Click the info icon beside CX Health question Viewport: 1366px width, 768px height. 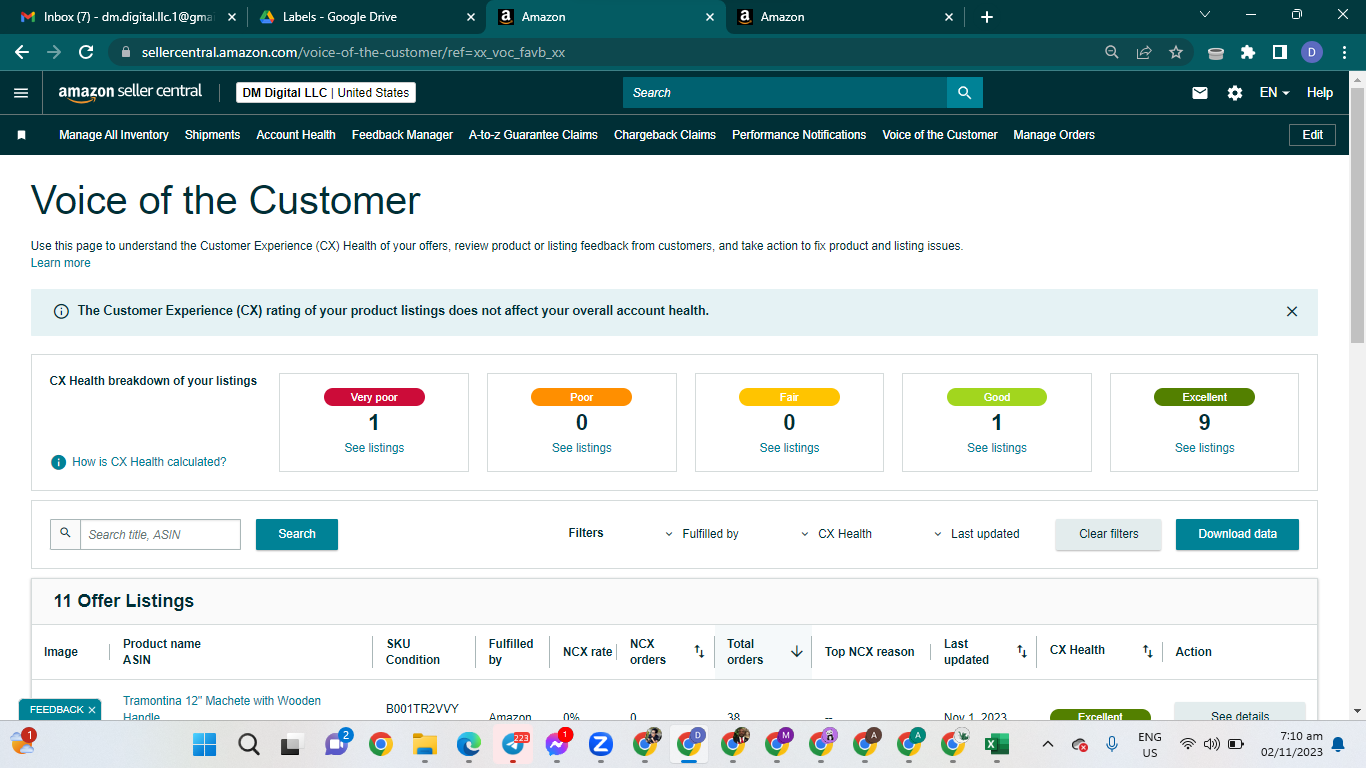(x=59, y=462)
